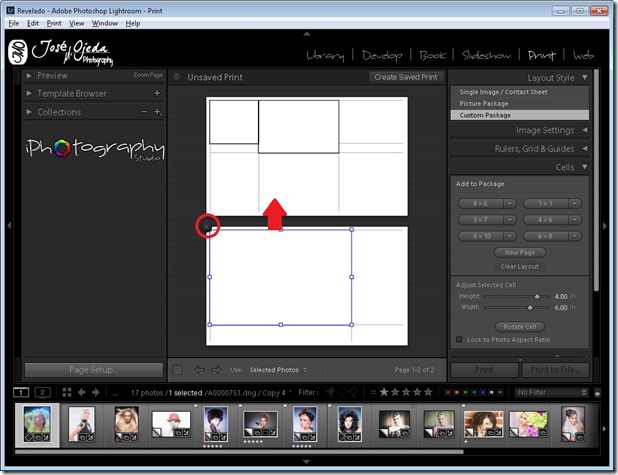The height and width of the screenshot is (475, 618).
Task: Click José Ojeda Photography identity plate
Action: [x=61, y=52]
